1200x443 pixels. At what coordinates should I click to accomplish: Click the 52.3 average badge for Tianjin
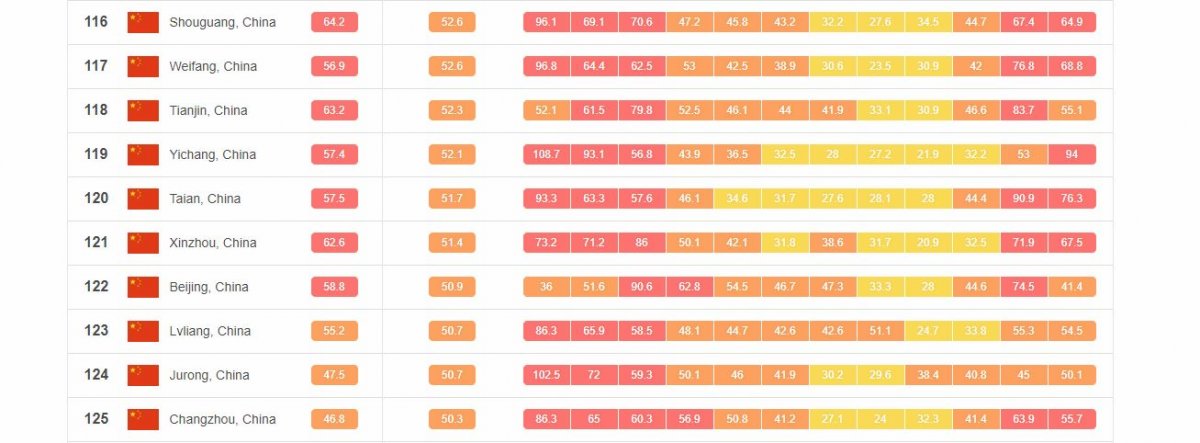pyautogui.click(x=452, y=110)
